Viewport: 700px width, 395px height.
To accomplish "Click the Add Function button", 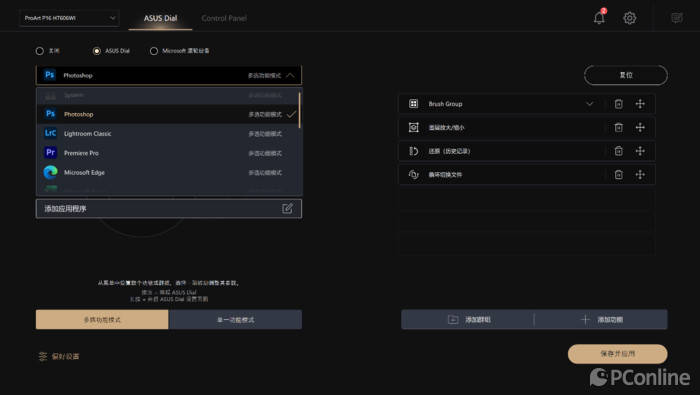I will point(601,320).
